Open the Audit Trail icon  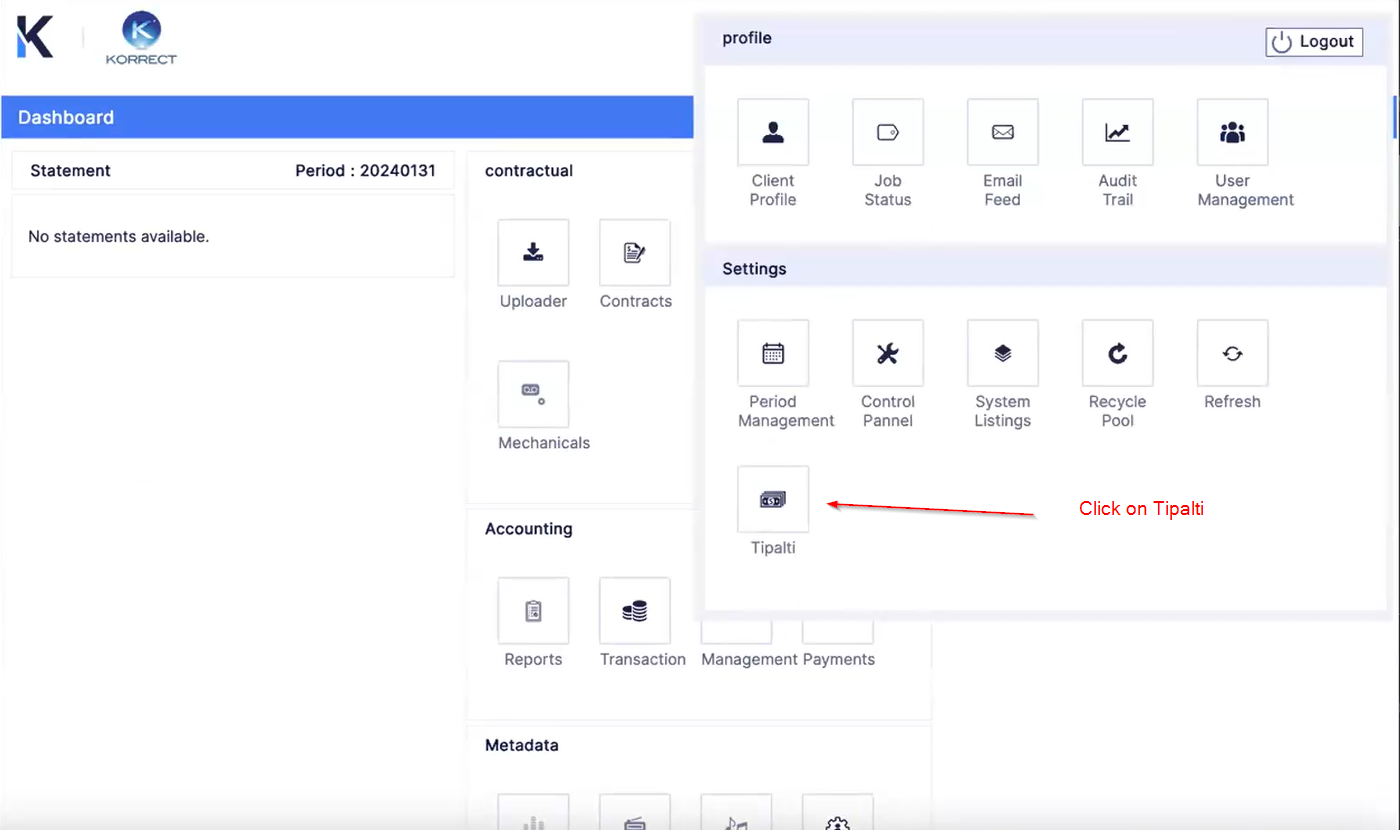pos(1117,132)
